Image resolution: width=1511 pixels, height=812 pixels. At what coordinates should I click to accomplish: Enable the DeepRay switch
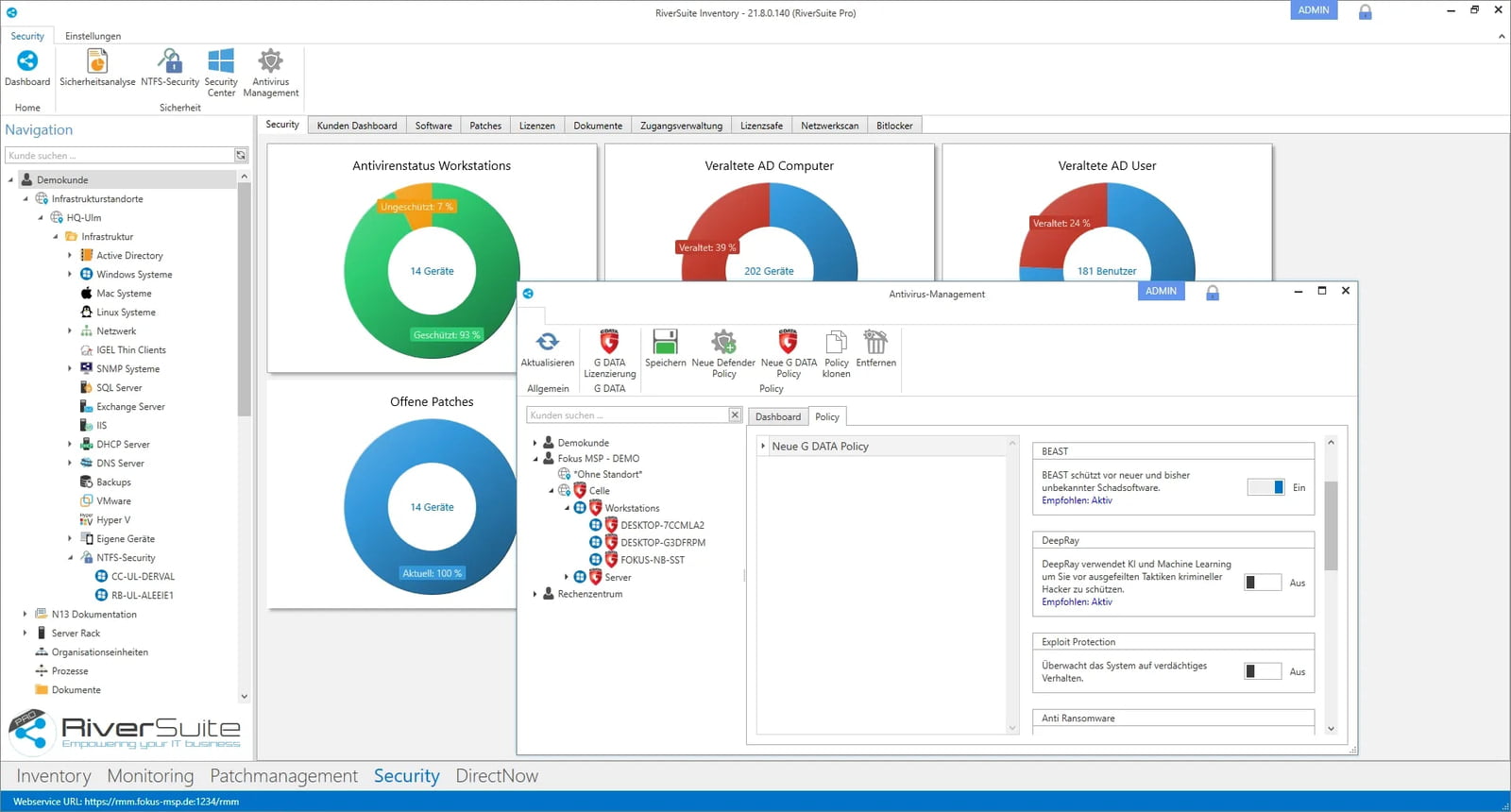(1263, 583)
